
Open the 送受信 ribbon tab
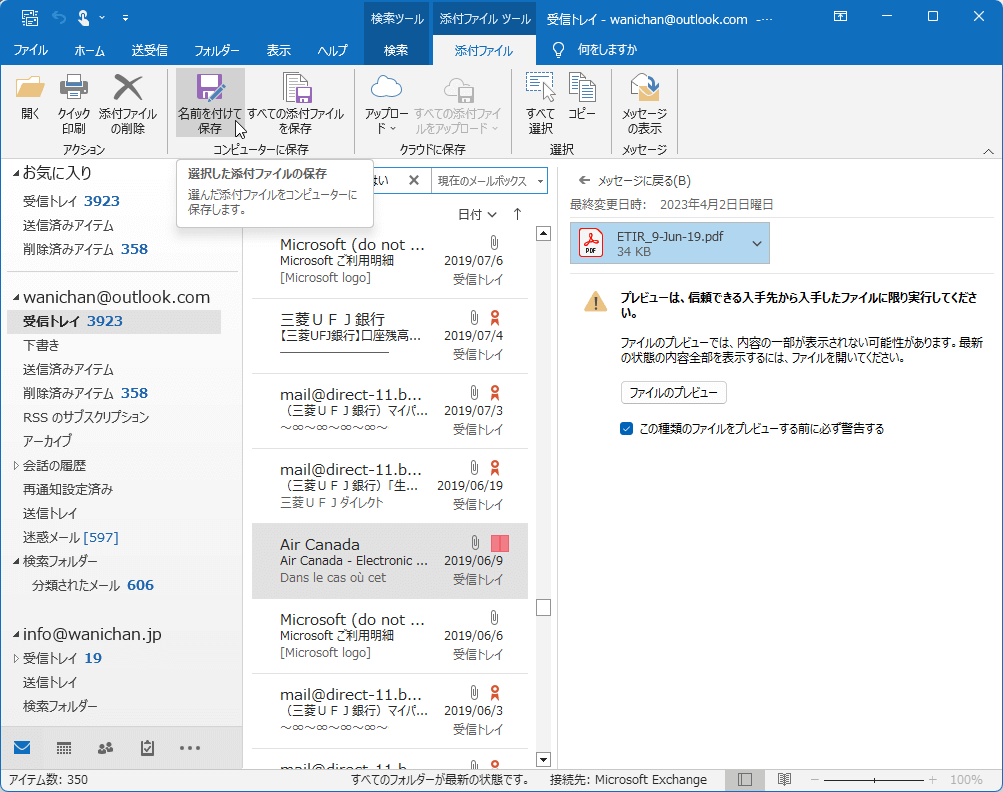click(150, 51)
